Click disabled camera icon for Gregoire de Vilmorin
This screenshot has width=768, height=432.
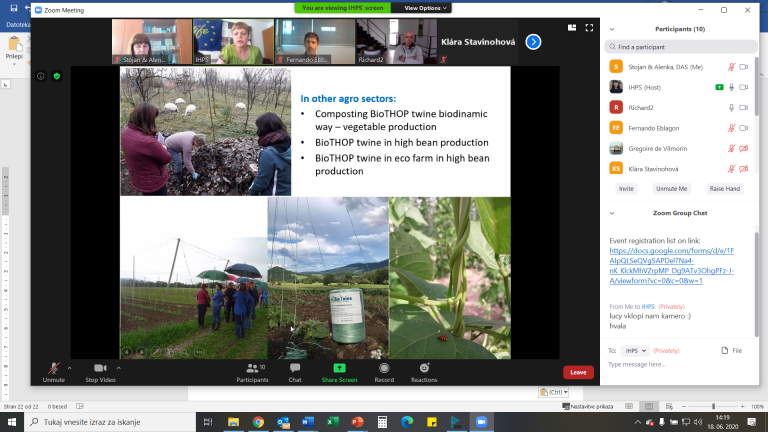(744, 148)
